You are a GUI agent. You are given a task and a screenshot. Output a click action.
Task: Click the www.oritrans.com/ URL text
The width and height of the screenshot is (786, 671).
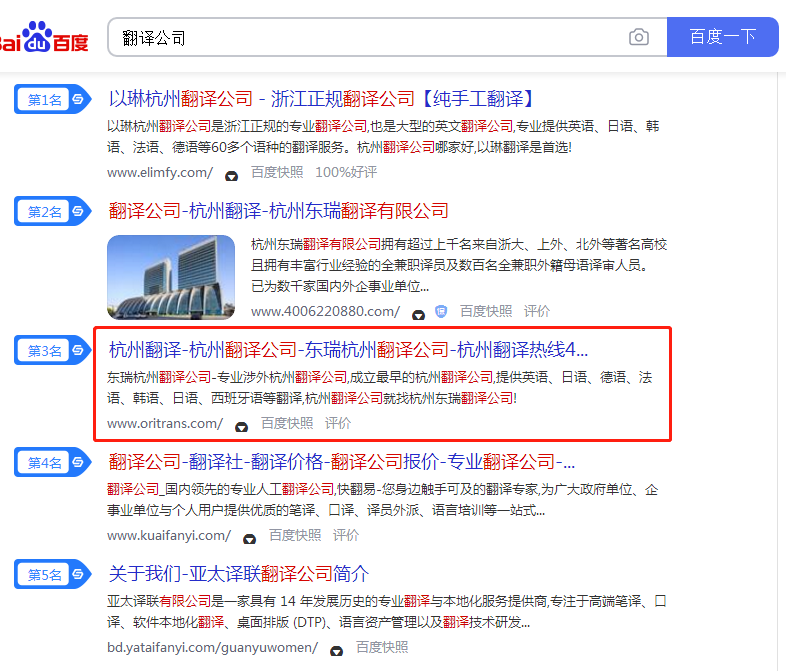click(x=165, y=423)
